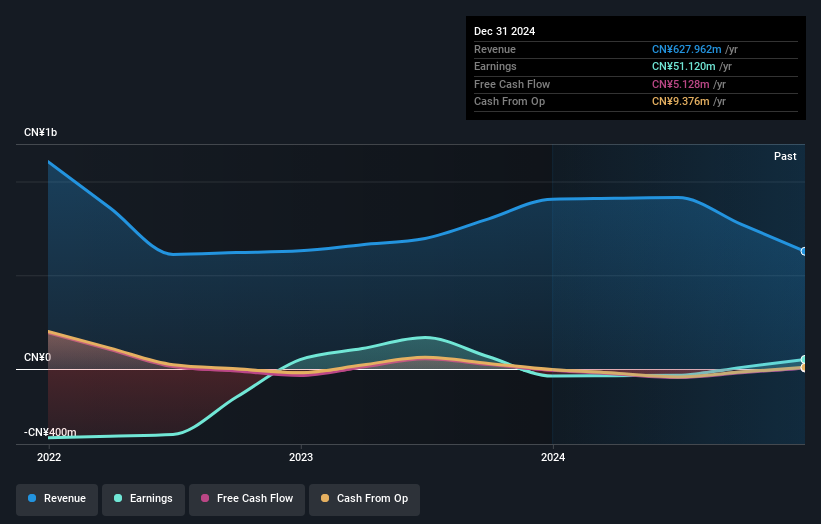Click the orange Cash From Op end data point

point(803,367)
